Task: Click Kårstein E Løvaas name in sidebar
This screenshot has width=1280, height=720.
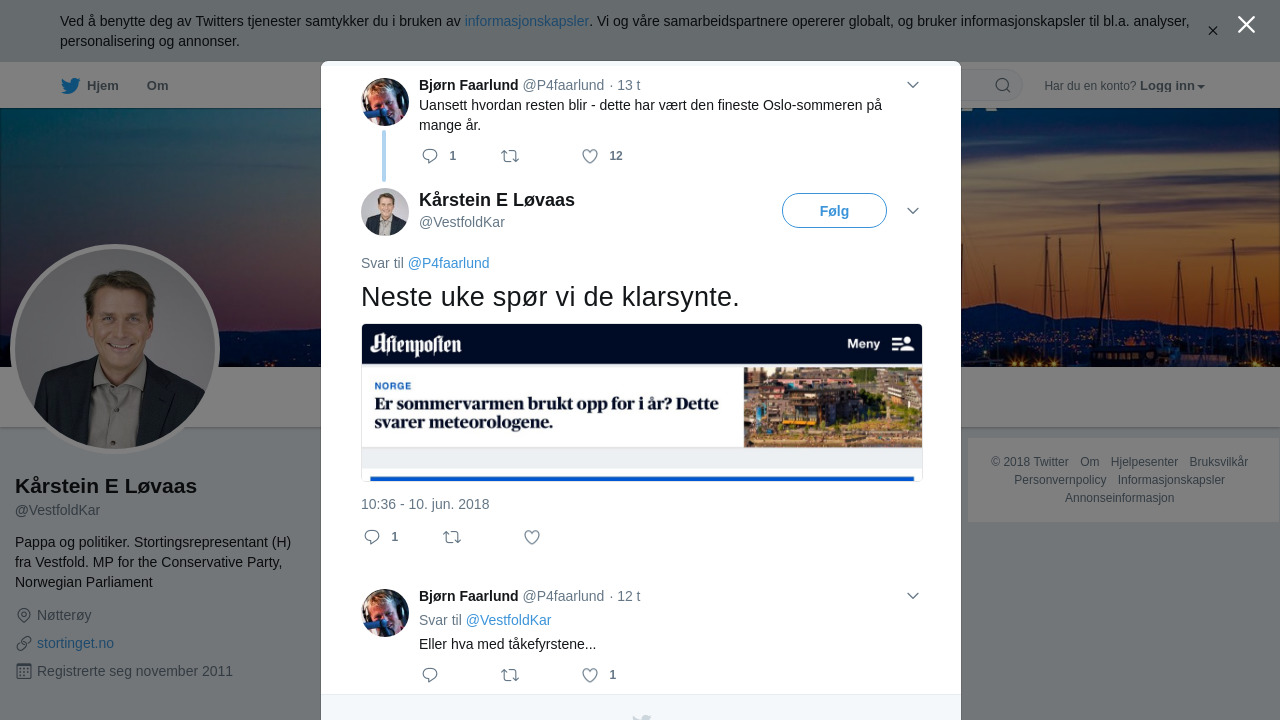Action: click(106, 486)
